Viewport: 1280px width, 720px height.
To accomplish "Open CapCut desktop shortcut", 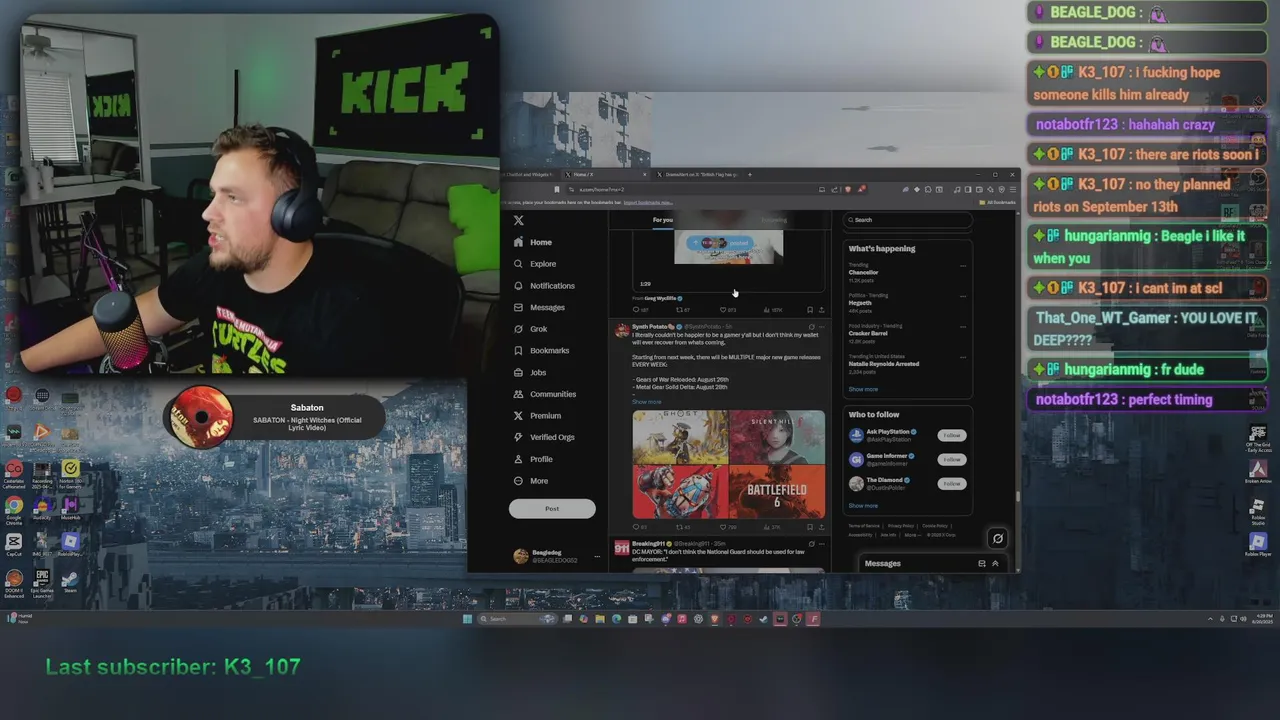I will pos(14,544).
